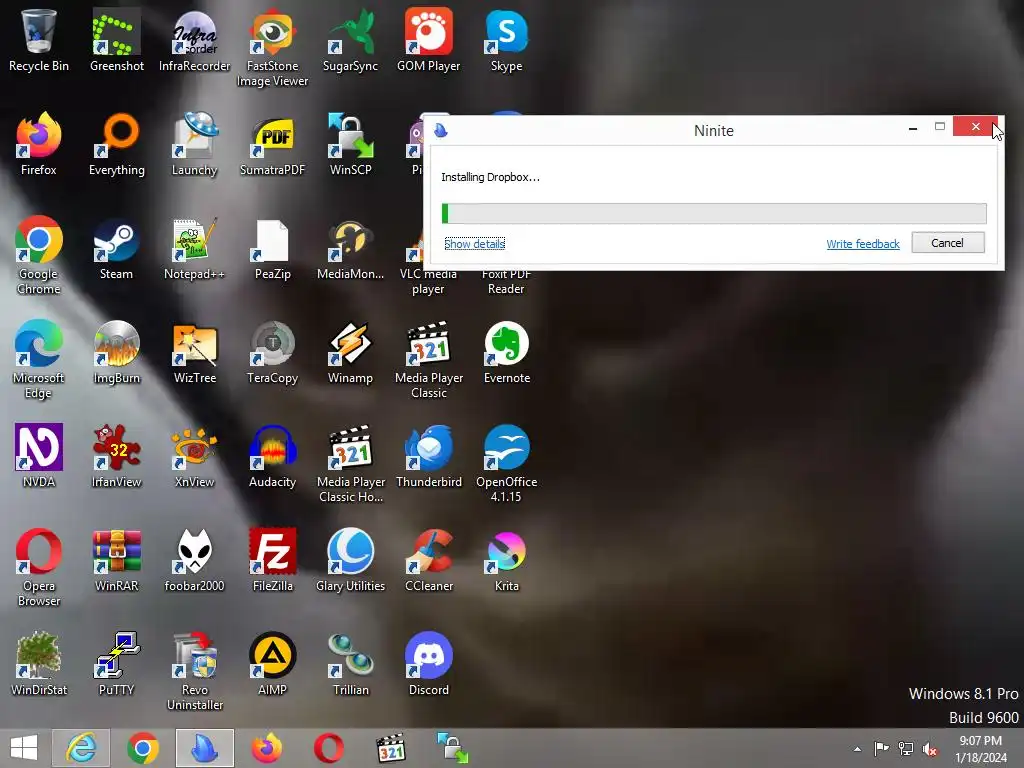Select the Notepad++ desktop shortcut
Image resolution: width=1024 pixels, height=768 pixels.
(195, 249)
